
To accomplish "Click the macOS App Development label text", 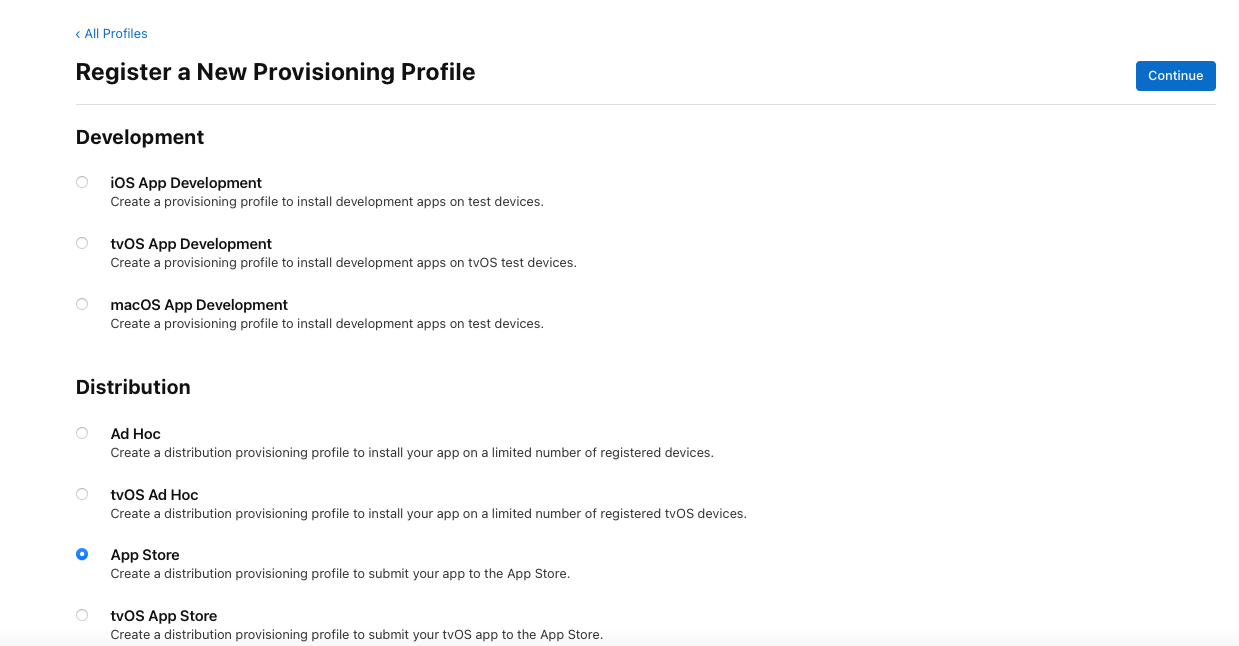I will click(199, 305).
